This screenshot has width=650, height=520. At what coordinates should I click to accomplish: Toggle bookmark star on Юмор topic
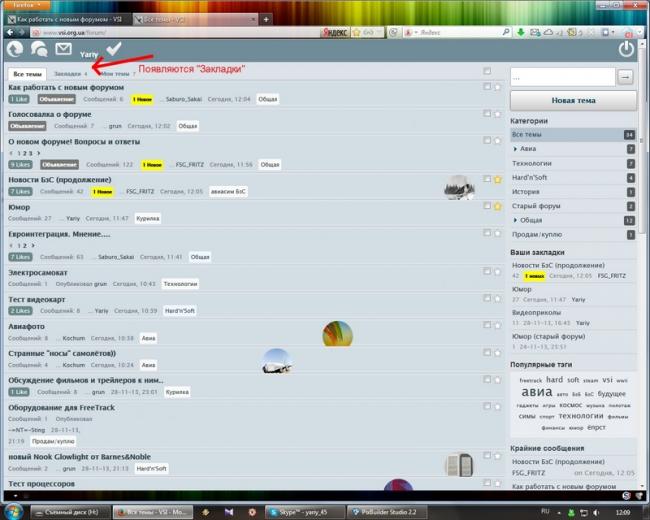click(x=497, y=206)
